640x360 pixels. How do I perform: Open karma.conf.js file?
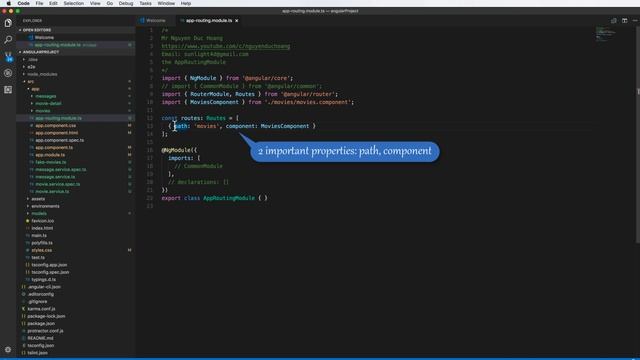click(x=41, y=309)
